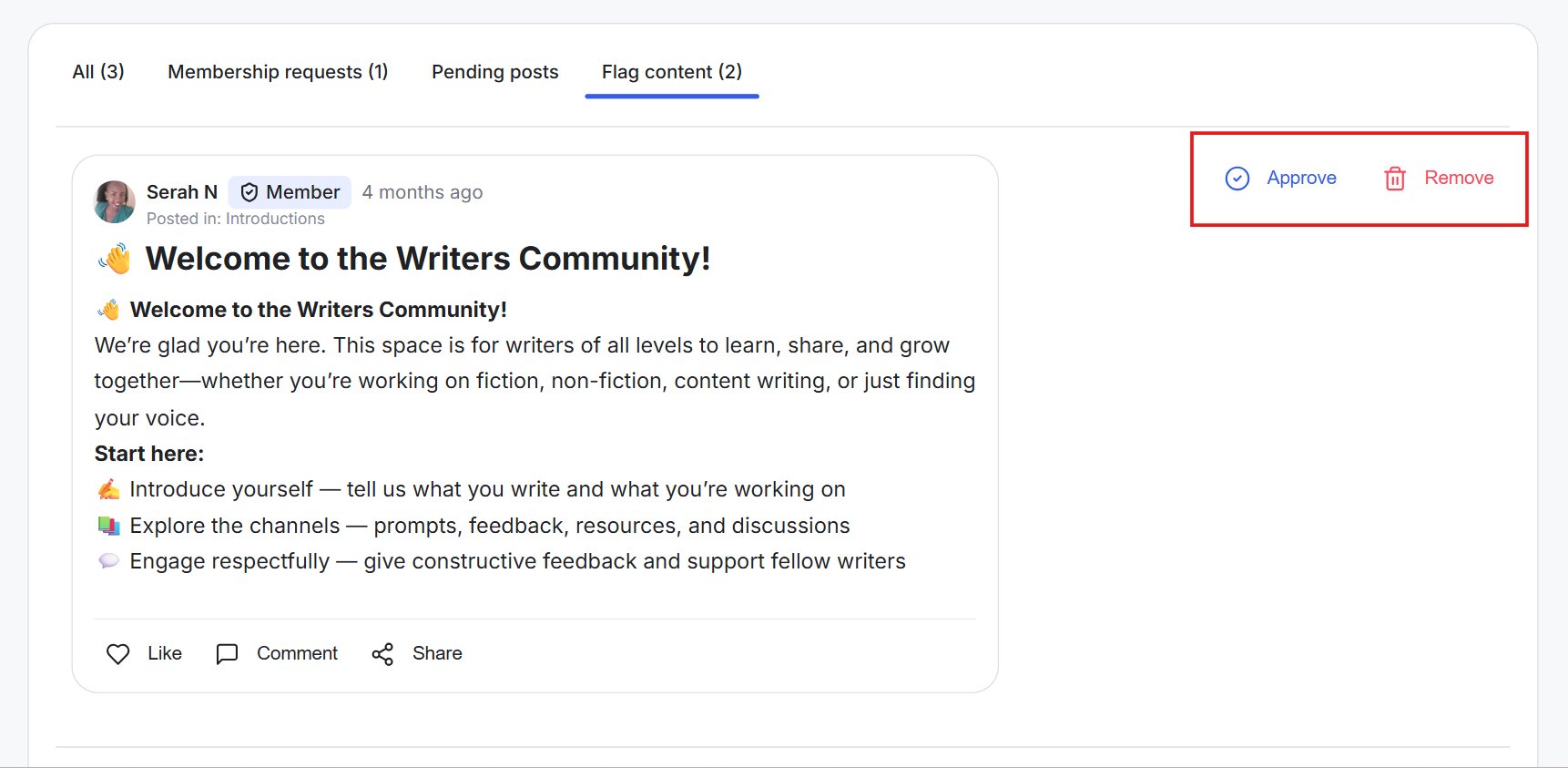This screenshot has height=768, width=1568.
Task: Select the Flag content (2) tab
Action: [x=671, y=72]
